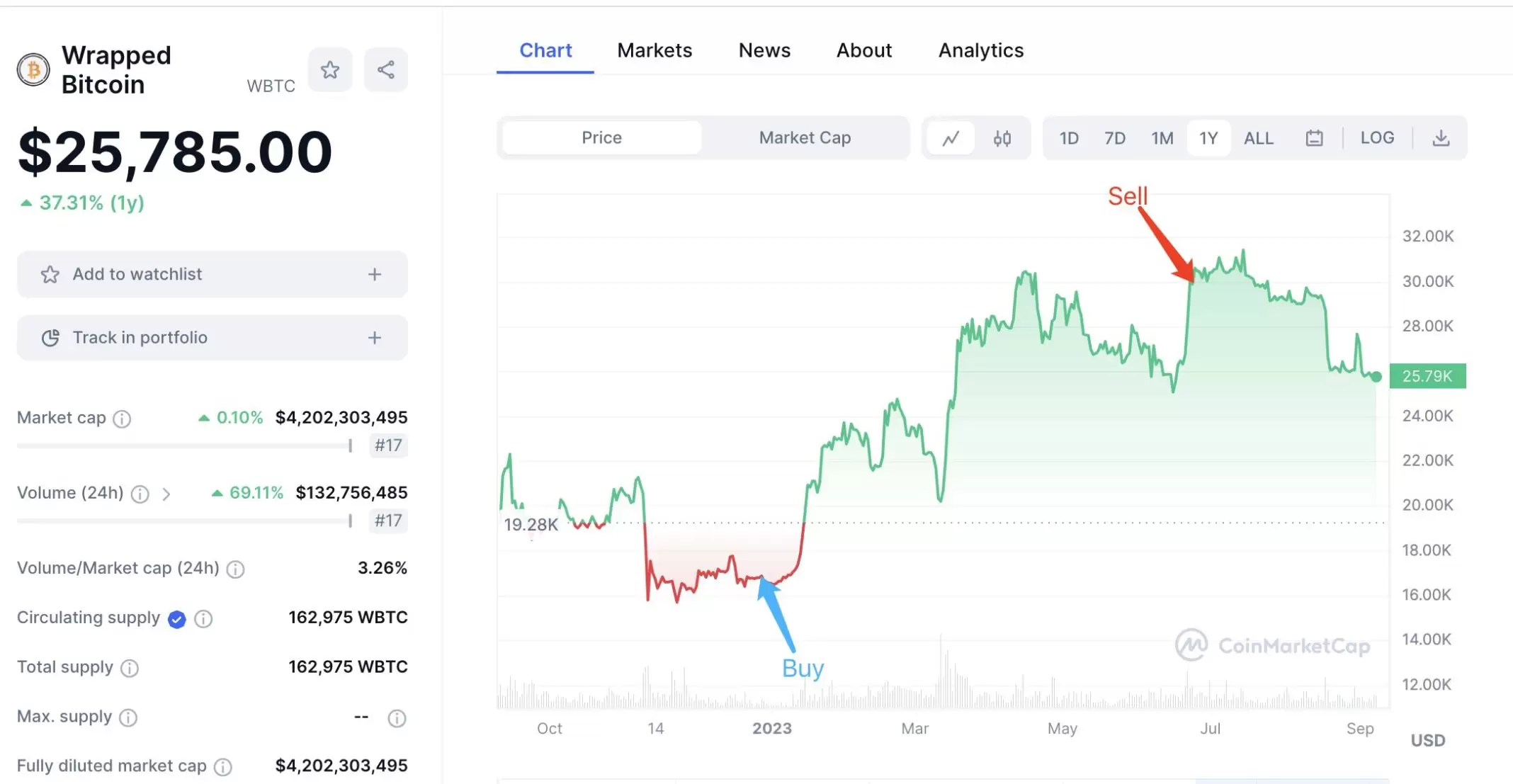1513x784 pixels.
Task: Select the 7D time range
Action: coord(1115,138)
